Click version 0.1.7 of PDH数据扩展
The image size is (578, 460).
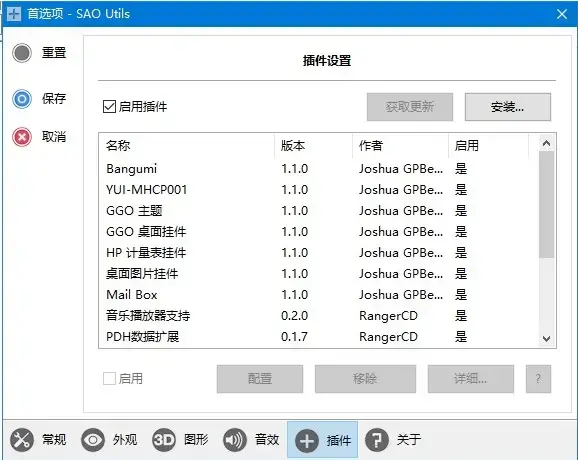(295, 337)
